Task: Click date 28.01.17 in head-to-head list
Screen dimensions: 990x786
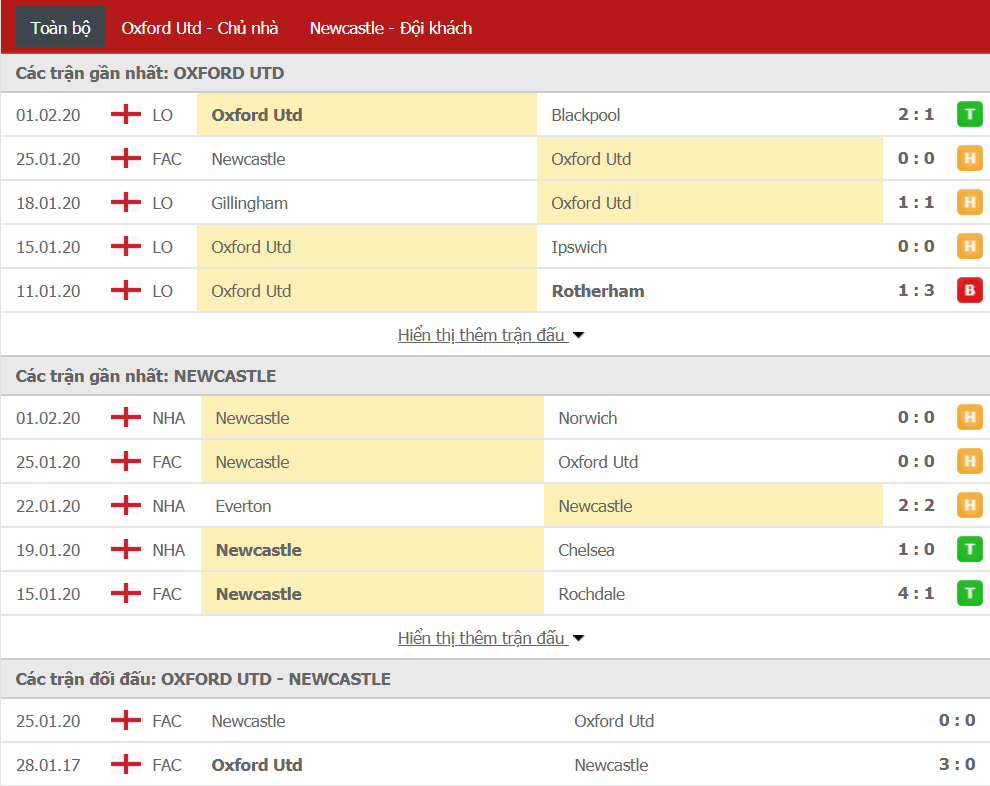Action: (x=48, y=765)
